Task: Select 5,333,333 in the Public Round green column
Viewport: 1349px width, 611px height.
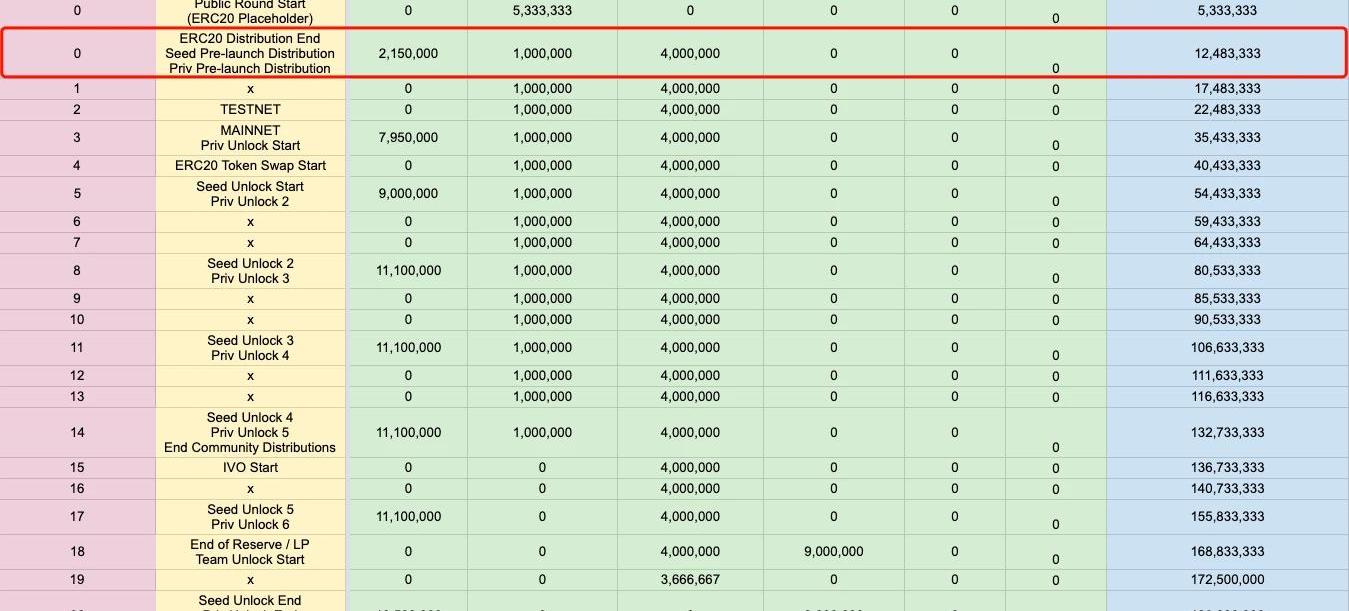Action: pos(542,11)
